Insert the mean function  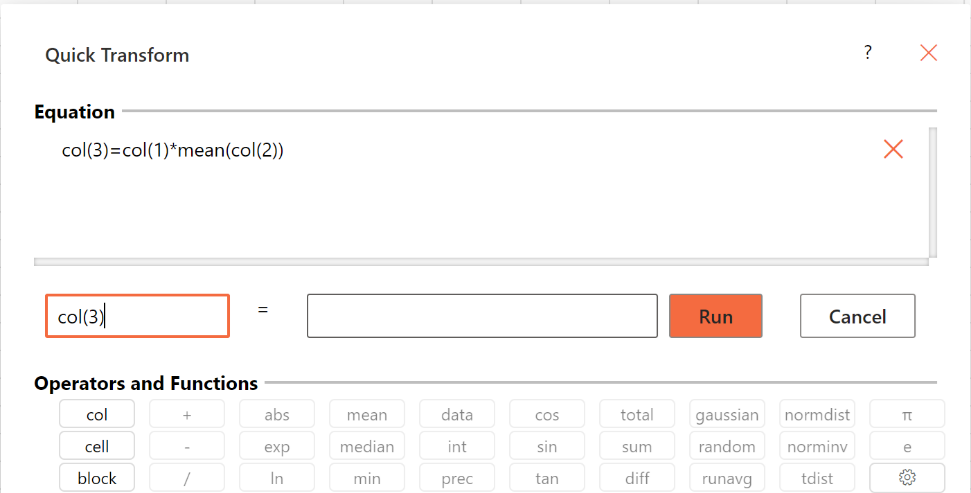click(x=367, y=414)
